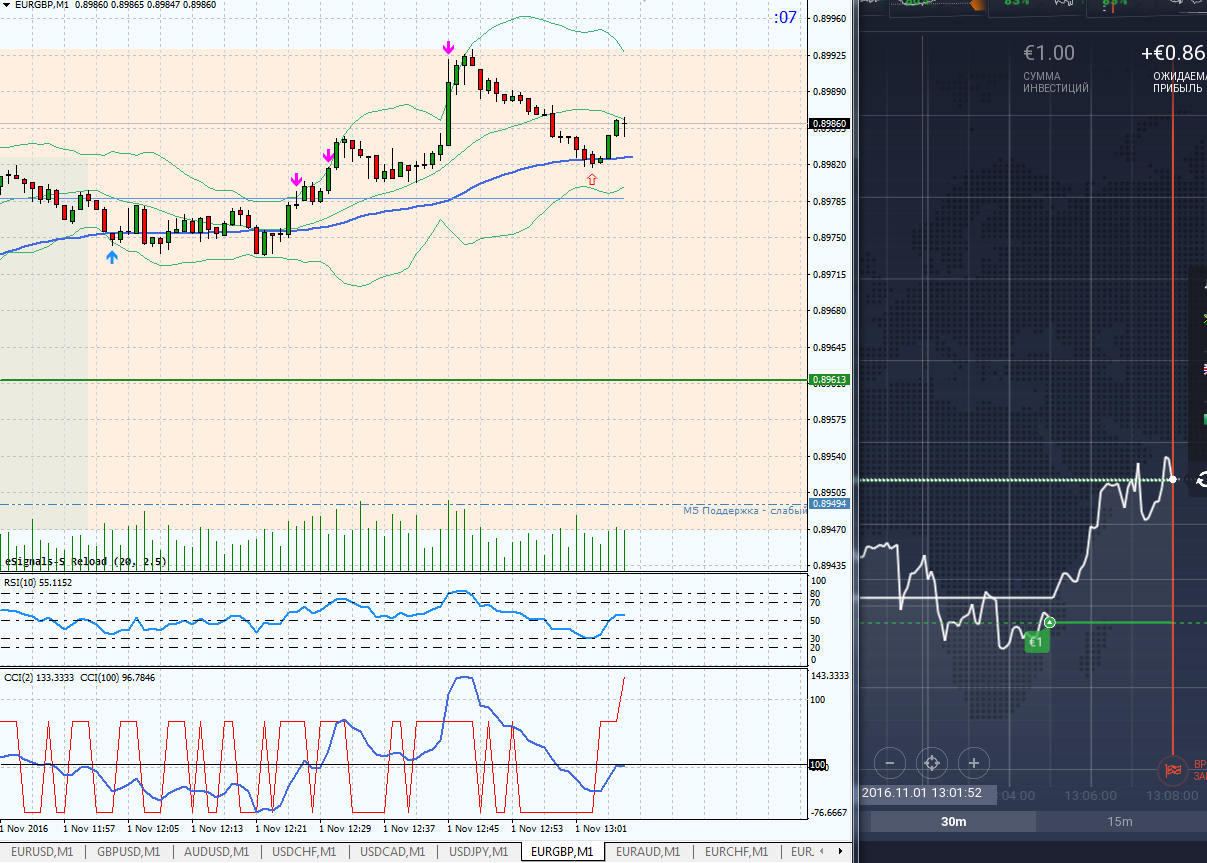Click the refresh arrows icon beside chart
The image size is (1207, 863).
[x=1201, y=480]
